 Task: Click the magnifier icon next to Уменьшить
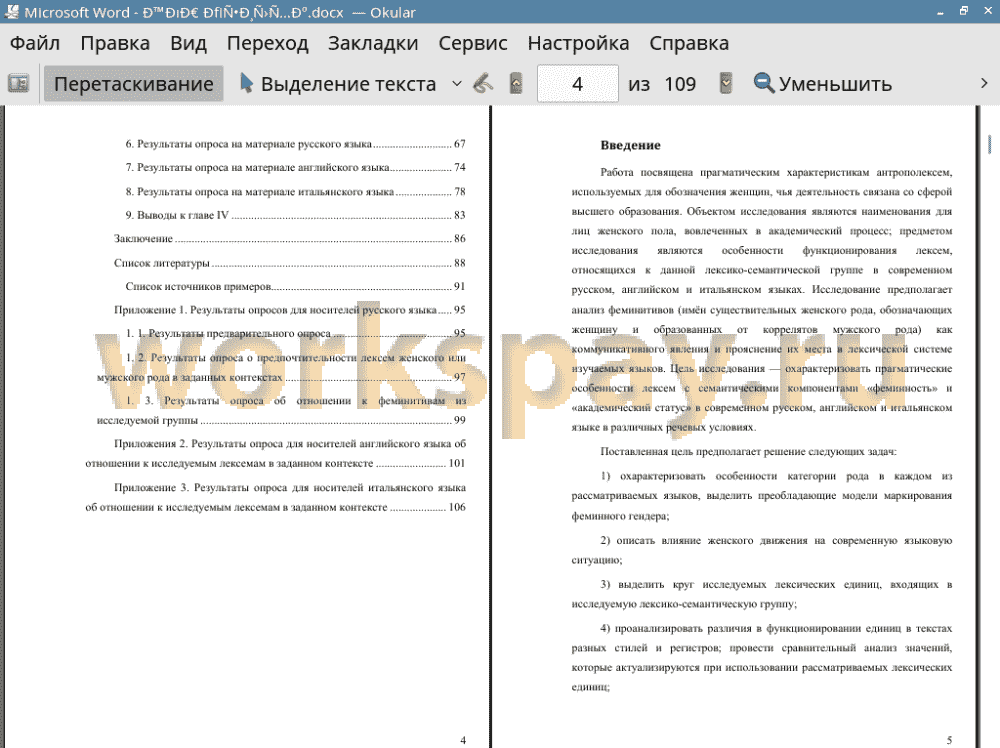pyautogui.click(x=763, y=83)
